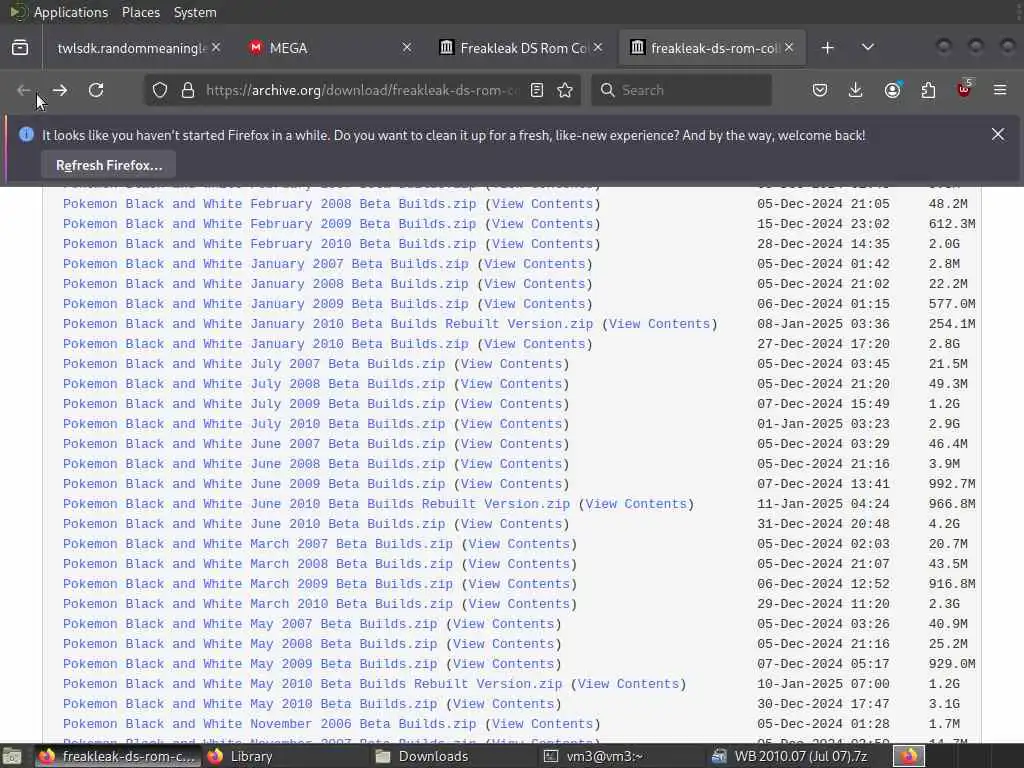The width and height of the screenshot is (1024, 768).
Task: Open the Firefox hamburger menu
Action: tap(1000, 90)
